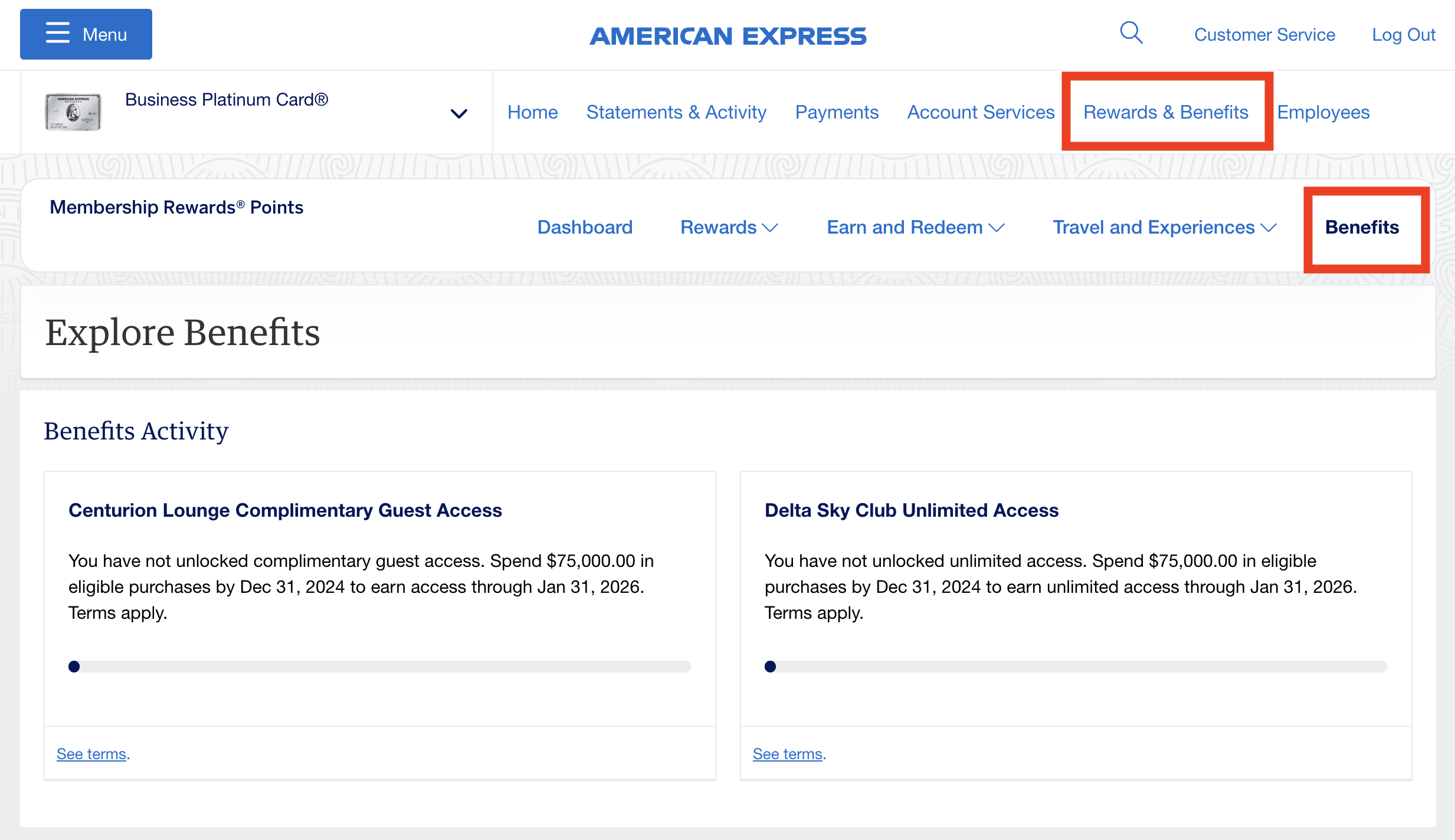Click See terms under Delta Sky Club
The width and height of the screenshot is (1455, 840).
(788, 754)
